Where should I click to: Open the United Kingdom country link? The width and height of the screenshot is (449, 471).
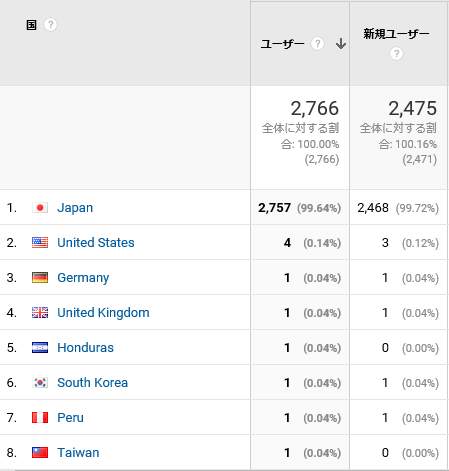103,313
